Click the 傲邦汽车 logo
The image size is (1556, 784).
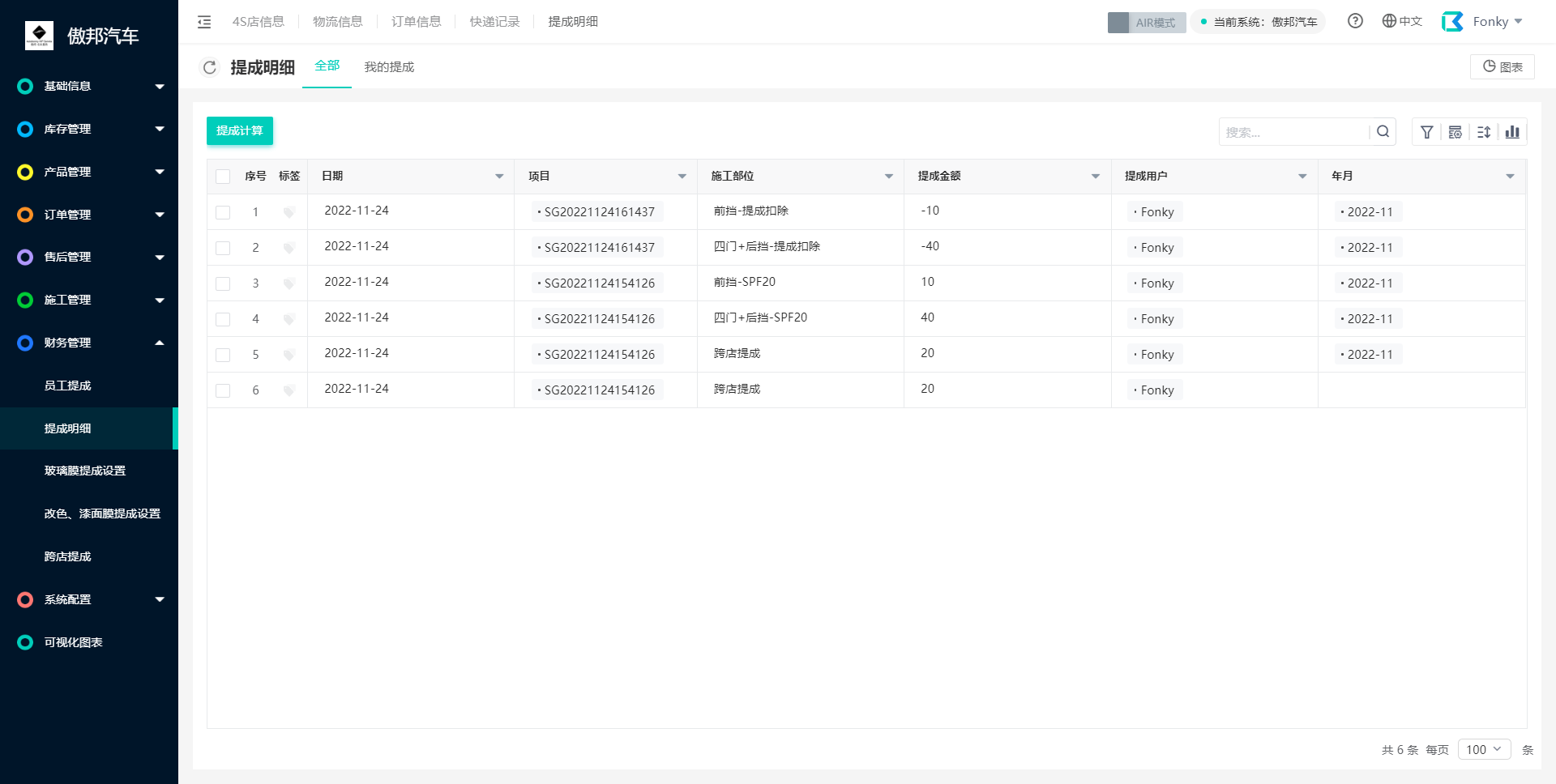pyautogui.click(x=39, y=36)
